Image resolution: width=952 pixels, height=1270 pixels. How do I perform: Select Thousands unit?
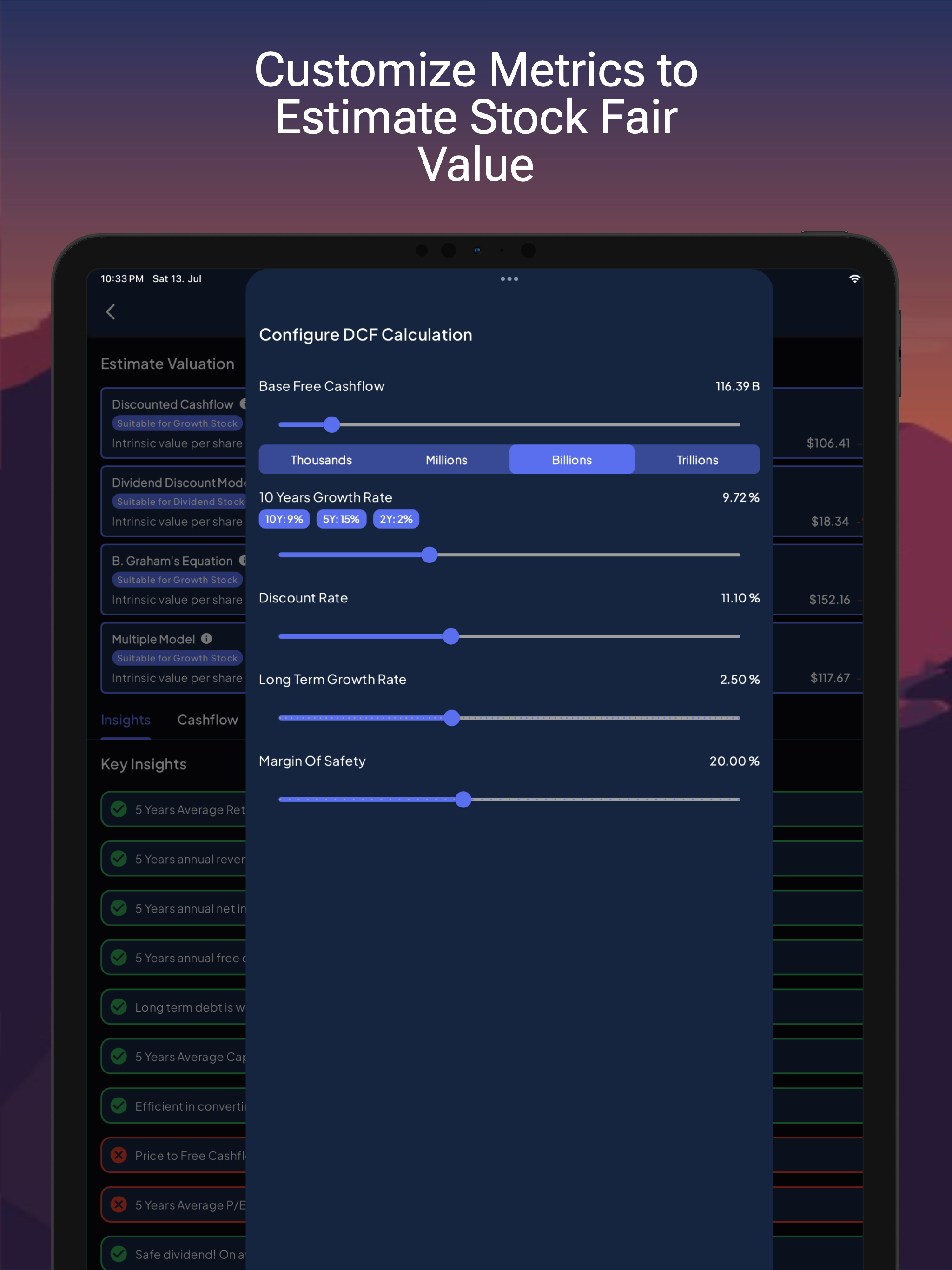pyautogui.click(x=322, y=459)
